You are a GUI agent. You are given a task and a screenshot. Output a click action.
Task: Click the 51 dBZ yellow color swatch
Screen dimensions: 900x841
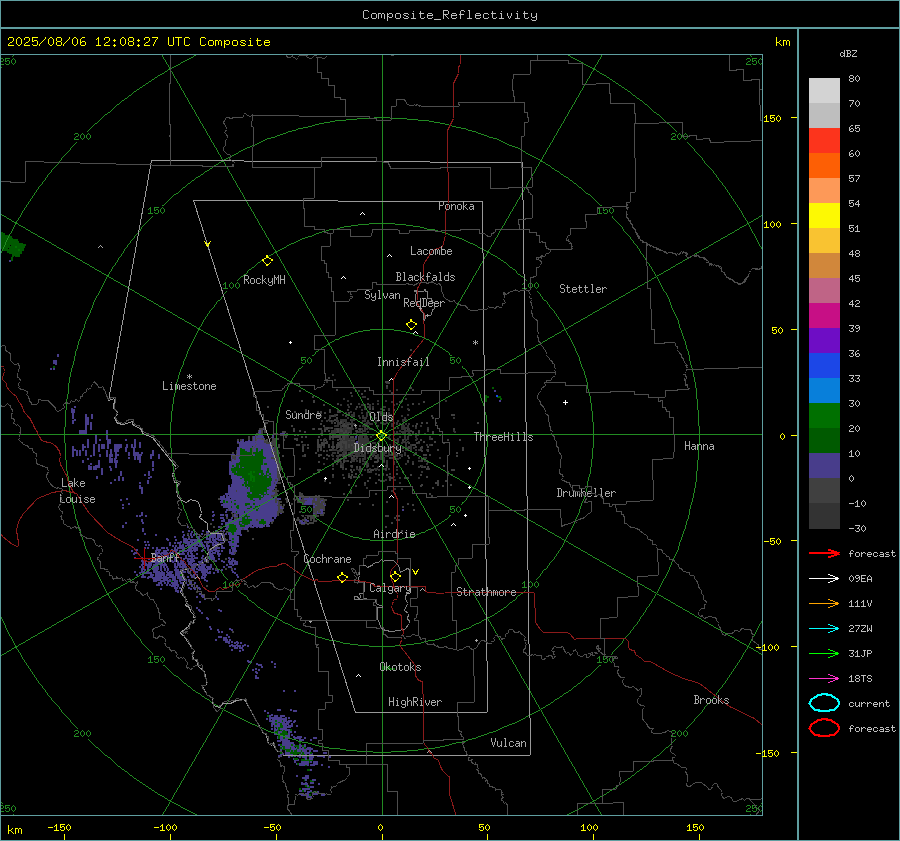(824, 216)
